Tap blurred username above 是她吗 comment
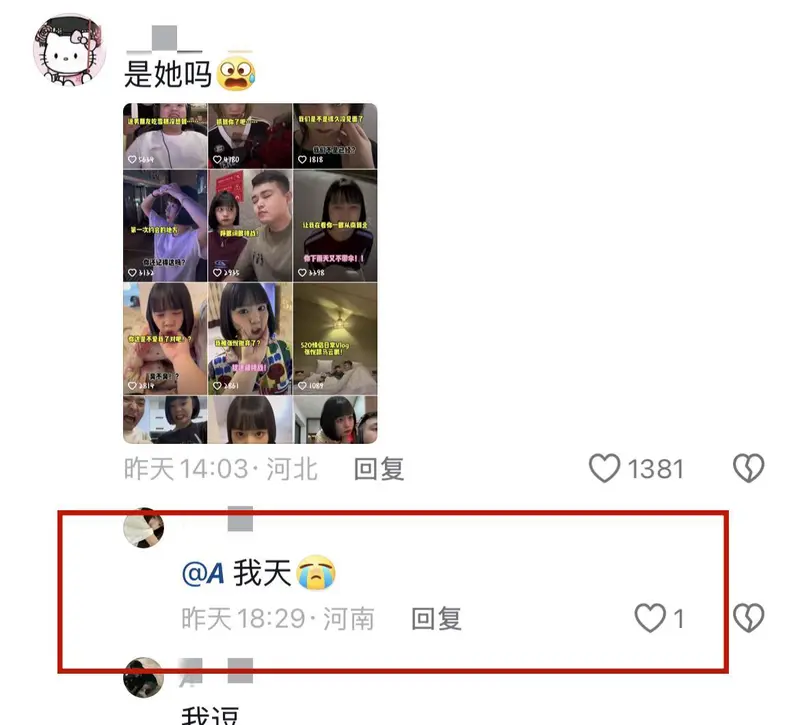The height and width of the screenshot is (725, 800). pos(164,39)
